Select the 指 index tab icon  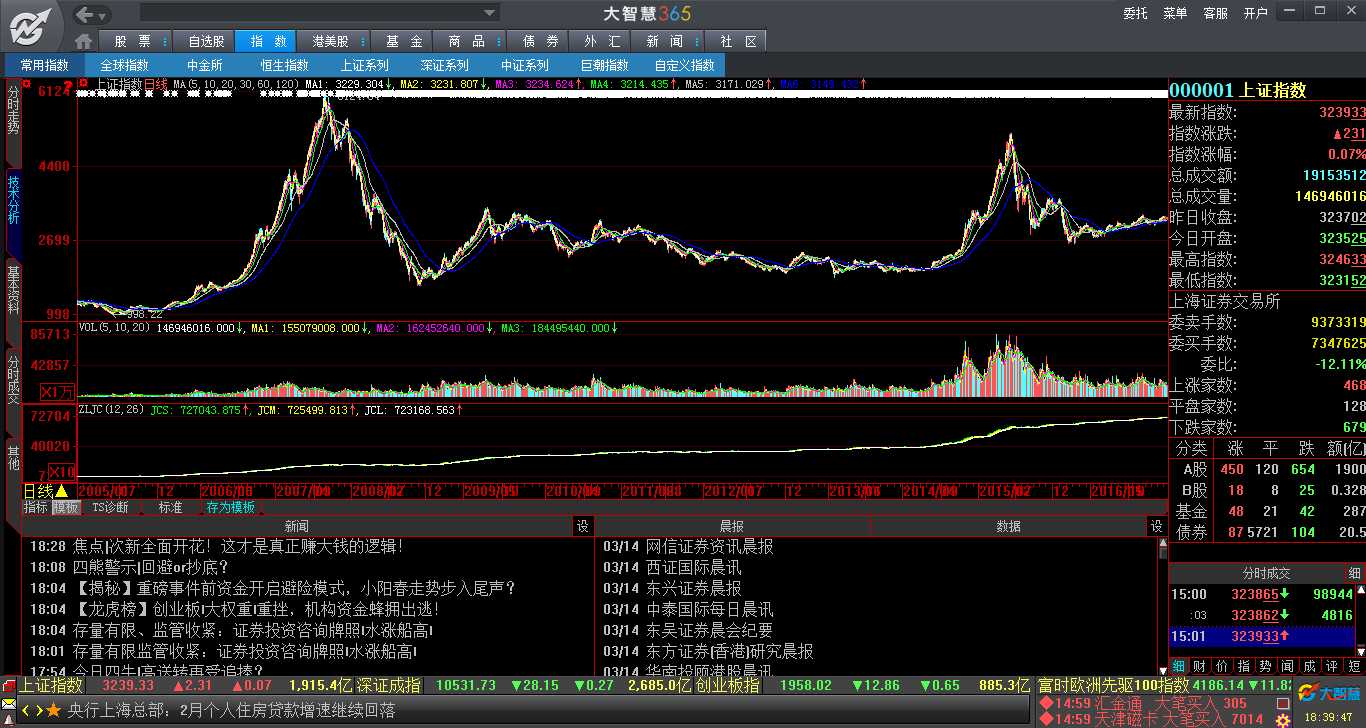click(1244, 666)
